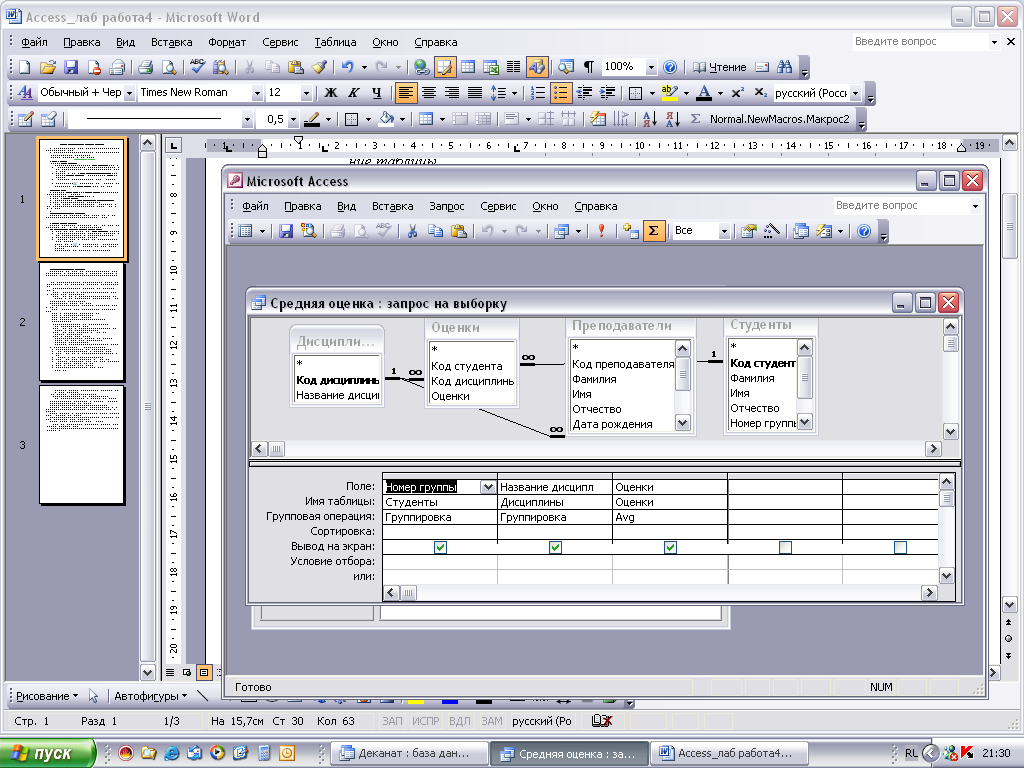Check display box in fourth empty column
1024x768 pixels.
[x=785, y=547]
